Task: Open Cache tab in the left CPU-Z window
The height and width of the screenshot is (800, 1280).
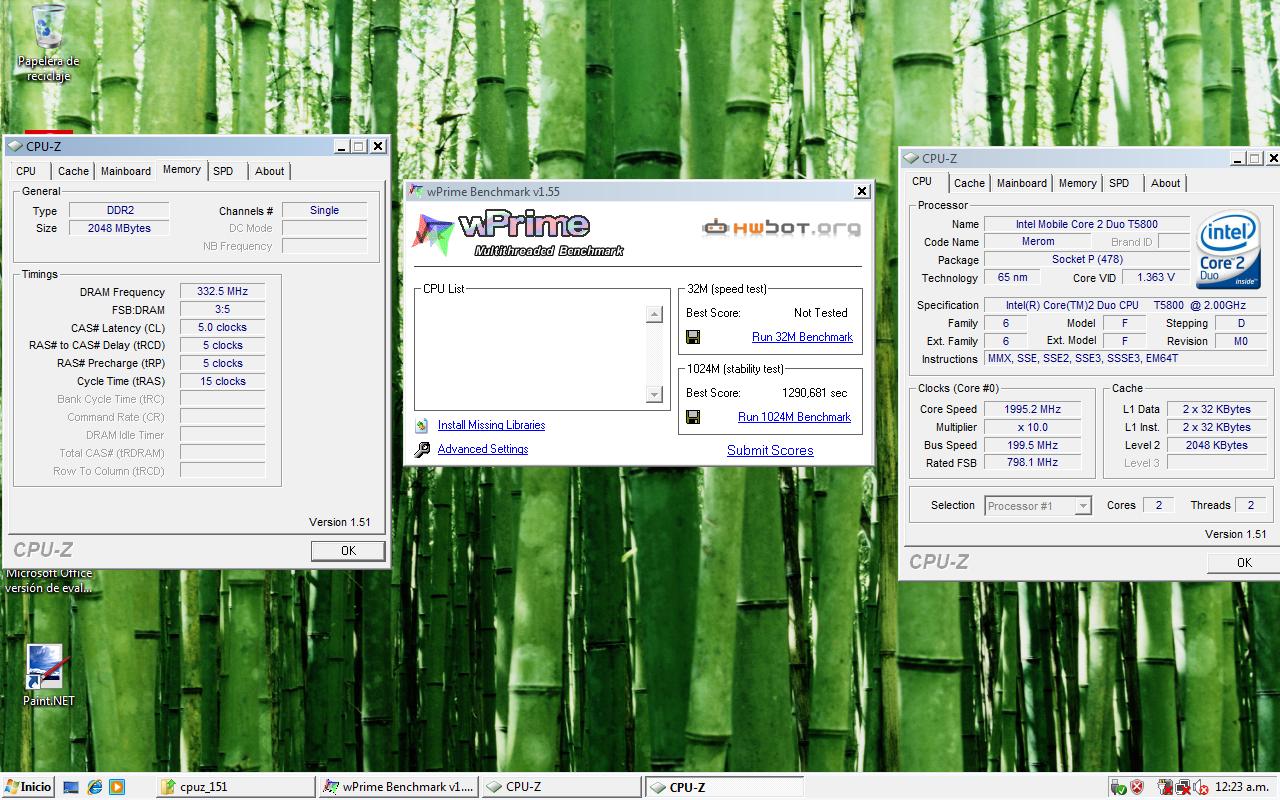Action: click(x=73, y=171)
